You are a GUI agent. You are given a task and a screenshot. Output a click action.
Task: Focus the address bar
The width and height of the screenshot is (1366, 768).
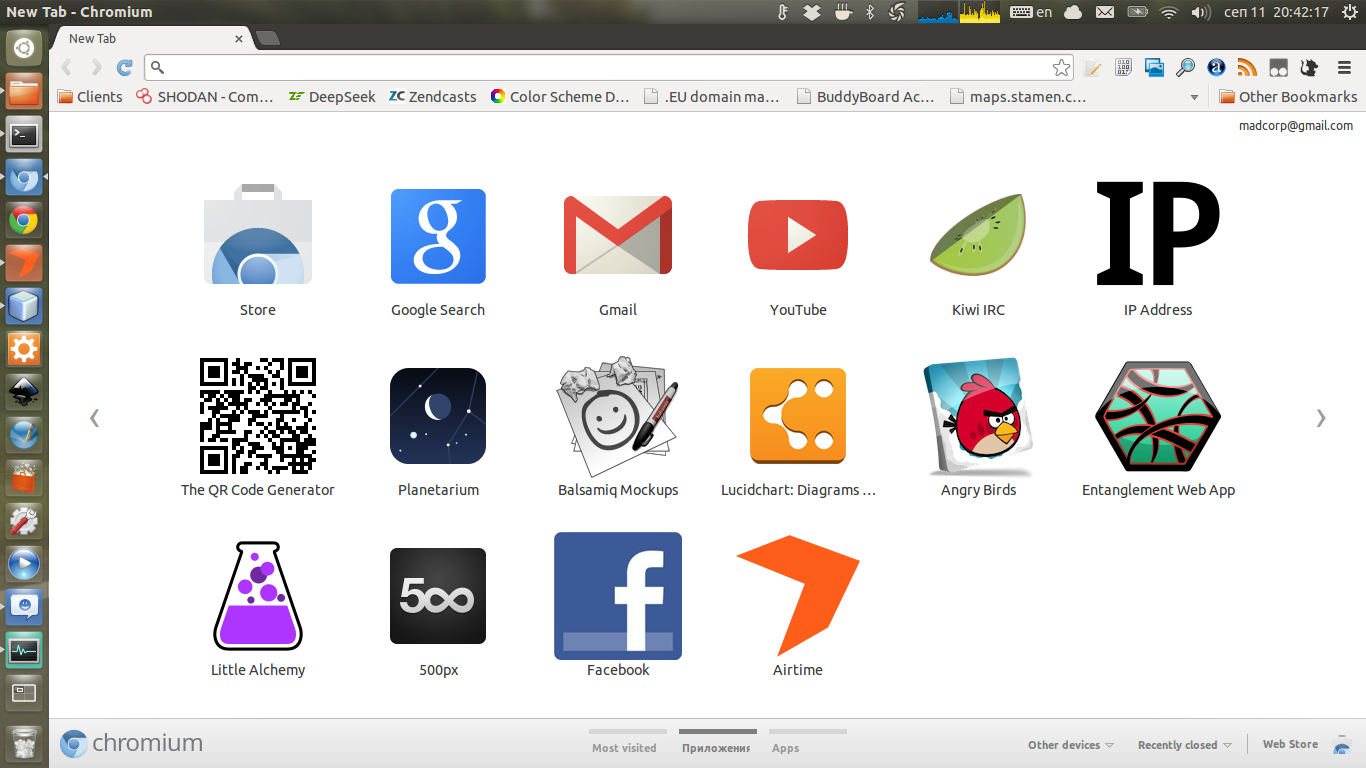609,68
